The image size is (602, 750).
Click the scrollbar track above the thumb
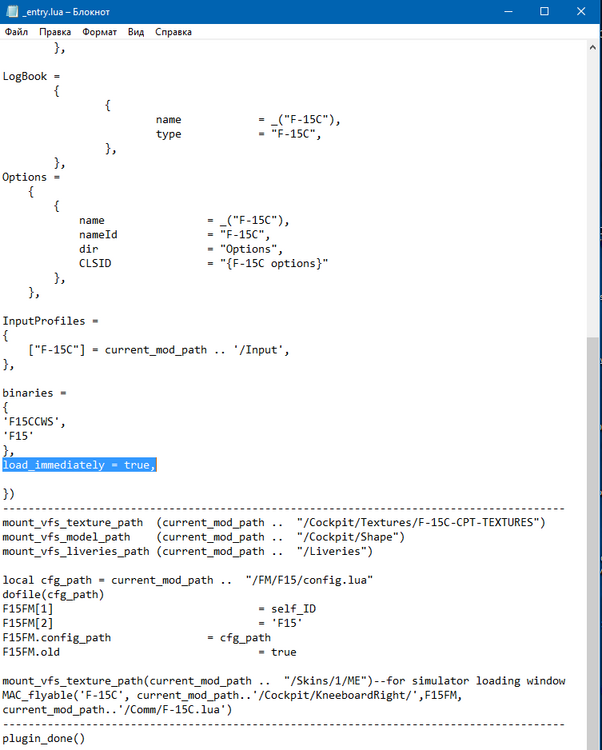(x=592, y=195)
